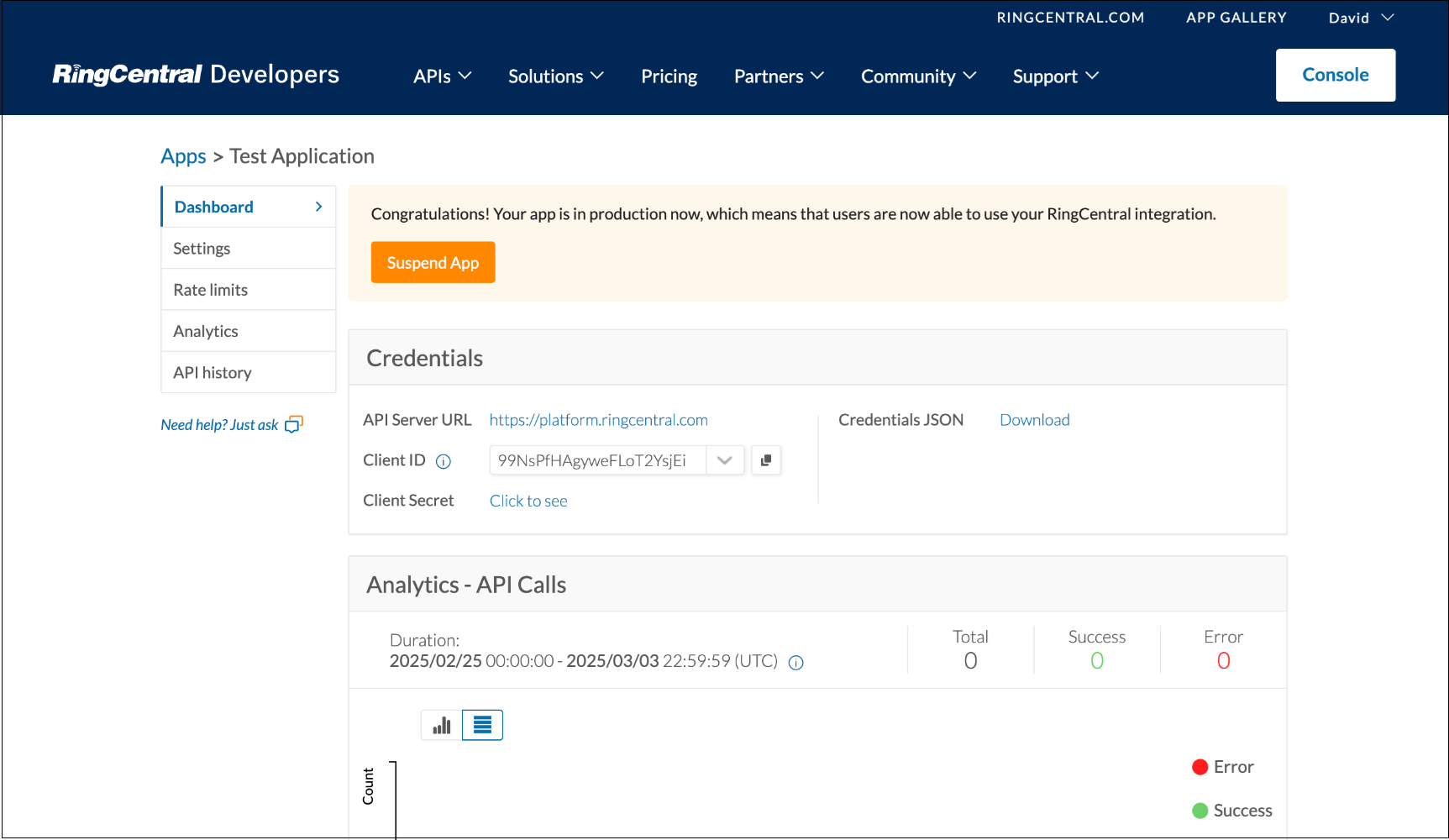Open the APP GALLERY link

(1236, 18)
